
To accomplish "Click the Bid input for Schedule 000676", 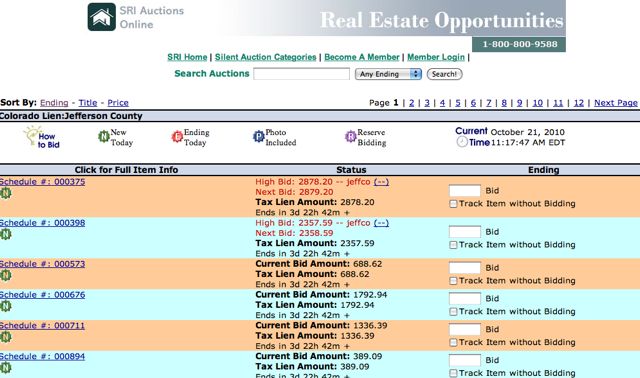I will 464,298.
